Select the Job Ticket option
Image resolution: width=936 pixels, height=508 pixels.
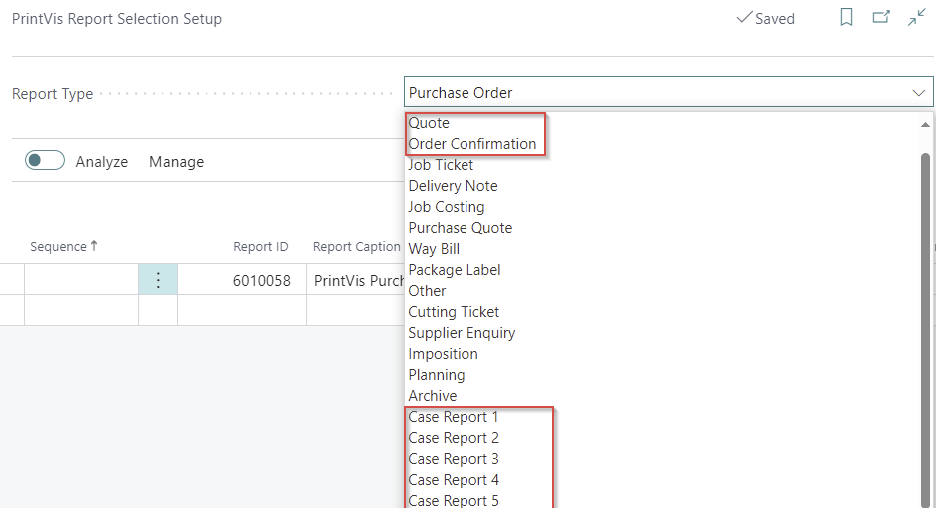pyautogui.click(x=441, y=165)
